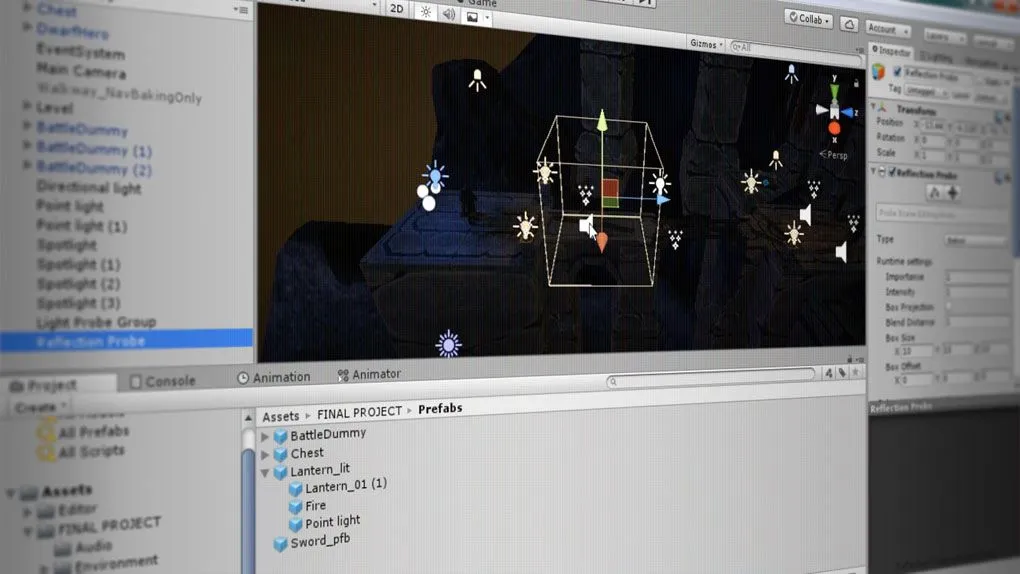This screenshot has width=1020, height=574.
Task: Expand the Level object in Hierarchy
Action: (x=26, y=105)
